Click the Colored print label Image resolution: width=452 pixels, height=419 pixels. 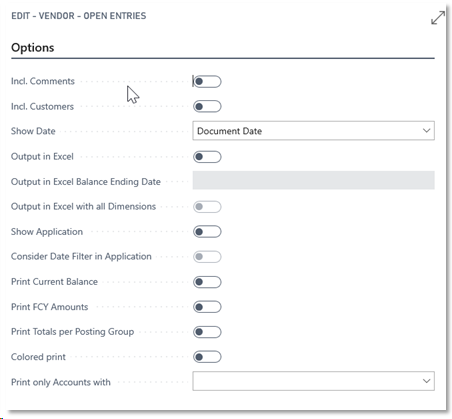point(38,357)
